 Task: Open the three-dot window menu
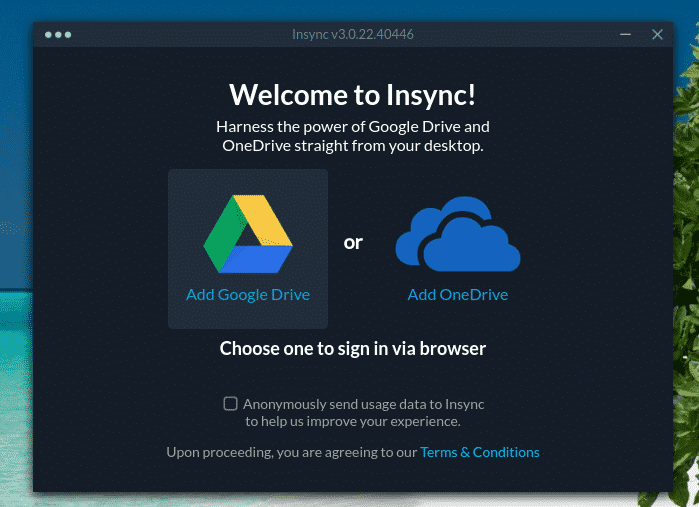tap(58, 35)
